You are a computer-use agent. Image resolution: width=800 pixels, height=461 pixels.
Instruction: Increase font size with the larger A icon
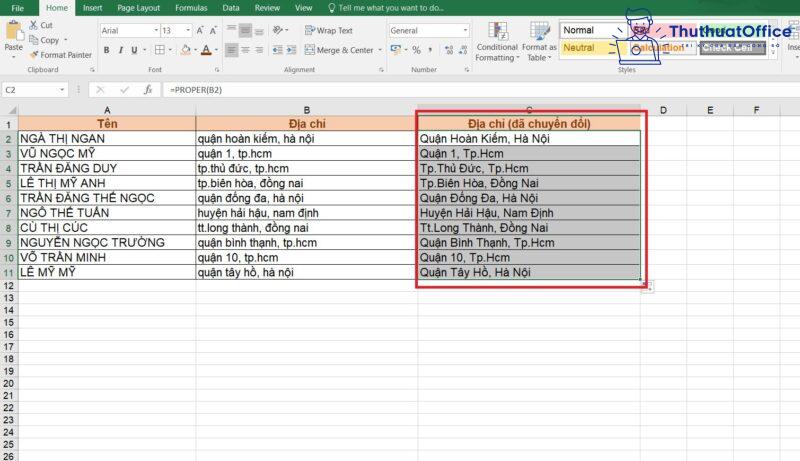(x=200, y=31)
